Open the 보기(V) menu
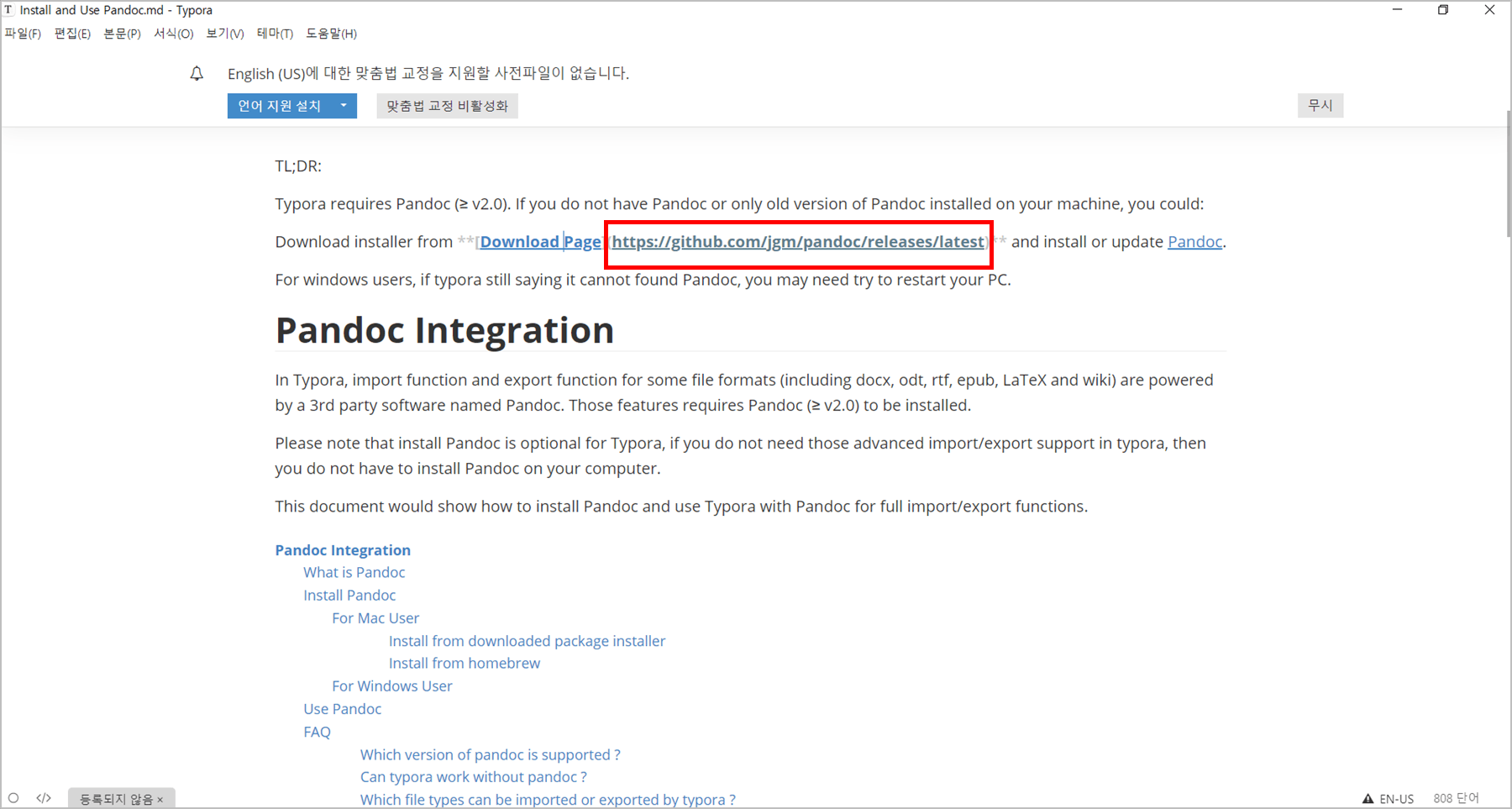This screenshot has height=809, width=1512. 225,34
